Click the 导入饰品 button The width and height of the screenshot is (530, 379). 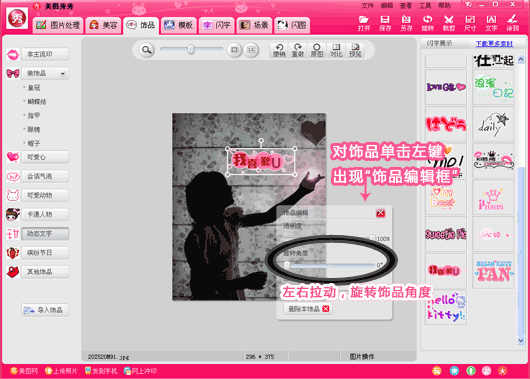click(x=45, y=310)
